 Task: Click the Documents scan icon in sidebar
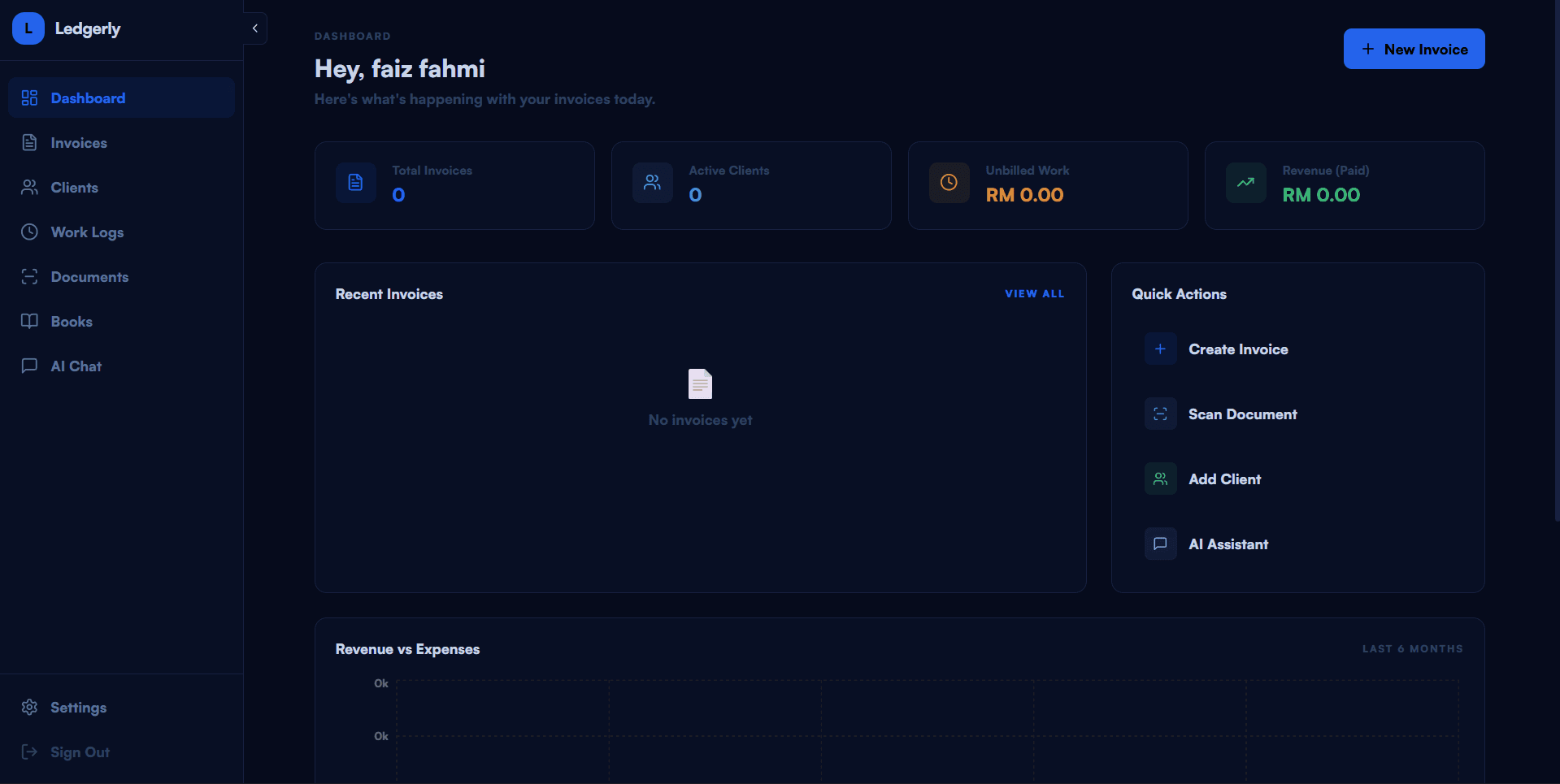tap(29, 276)
